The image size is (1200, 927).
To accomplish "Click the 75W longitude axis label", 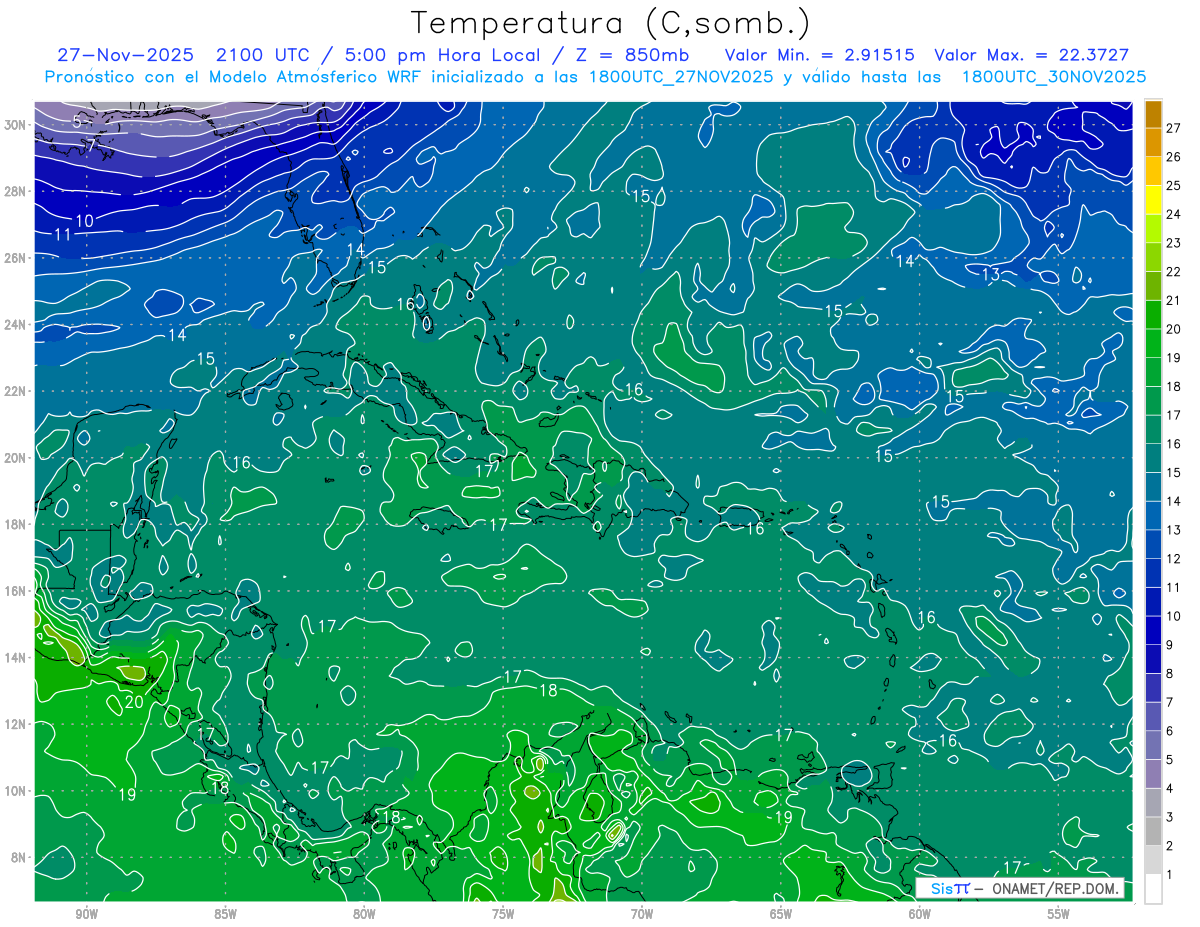I will pyautogui.click(x=503, y=914).
